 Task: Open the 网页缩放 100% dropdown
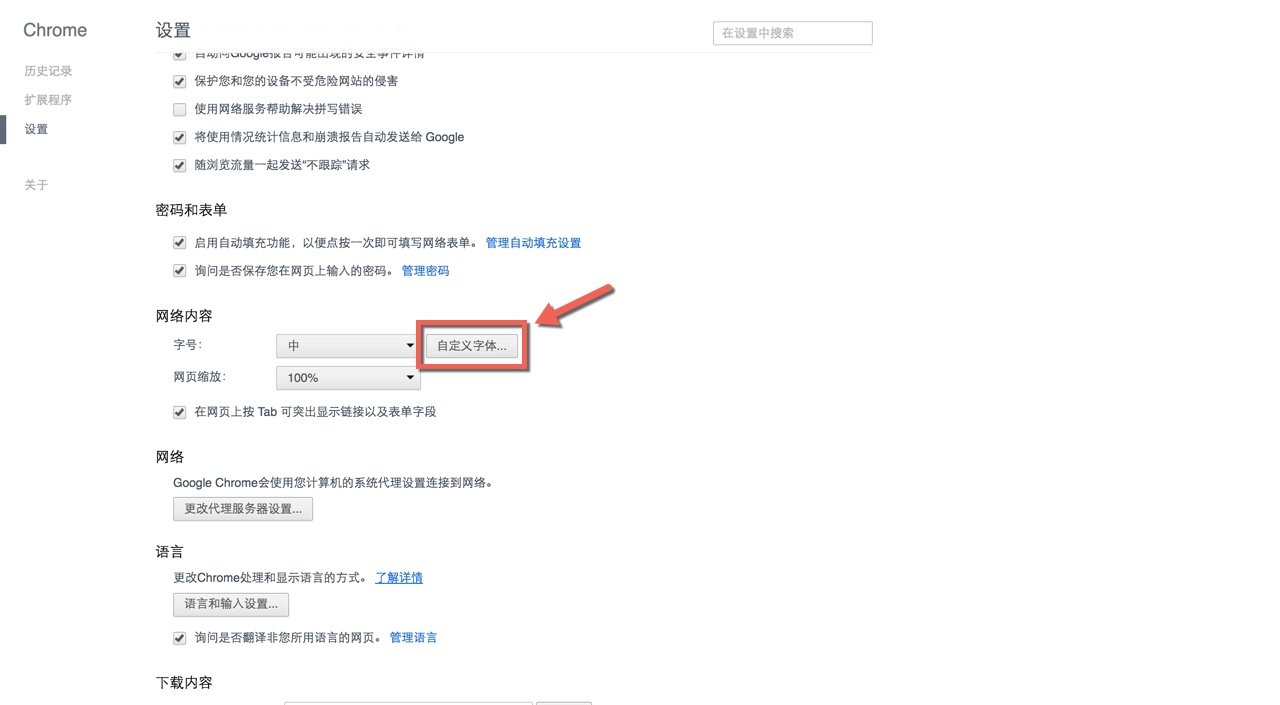pos(347,378)
